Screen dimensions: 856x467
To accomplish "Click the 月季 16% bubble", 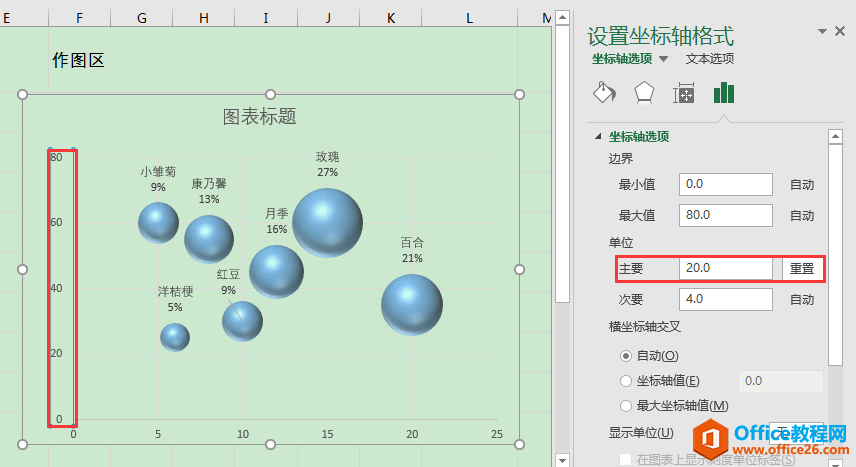I will [x=276, y=271].
